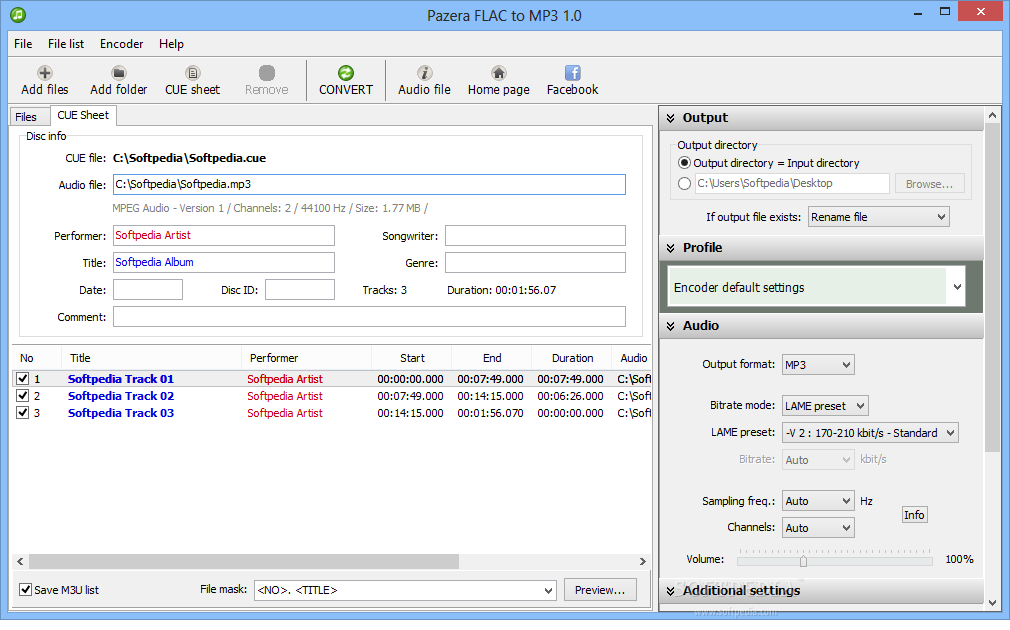Toggle the Save M3U list checkbox
Image resolution: width=1010 pixels, height=630 pixels.
26,589
